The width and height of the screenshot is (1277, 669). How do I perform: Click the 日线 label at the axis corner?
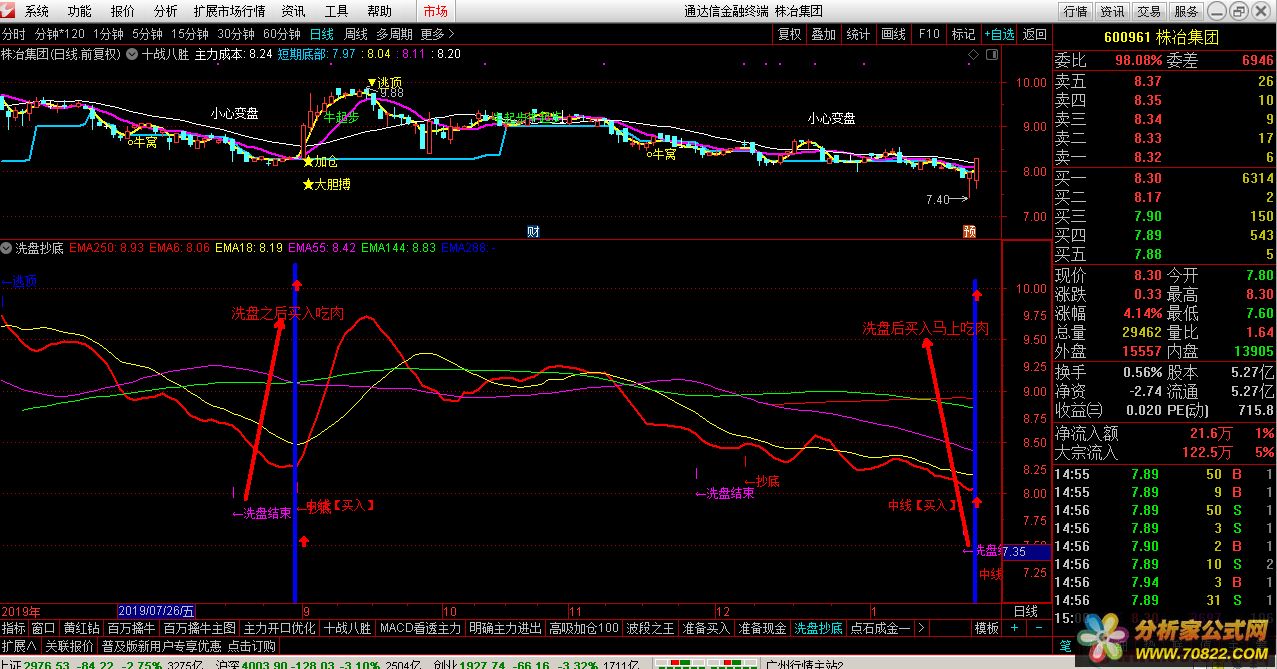tap(1027, 611)
